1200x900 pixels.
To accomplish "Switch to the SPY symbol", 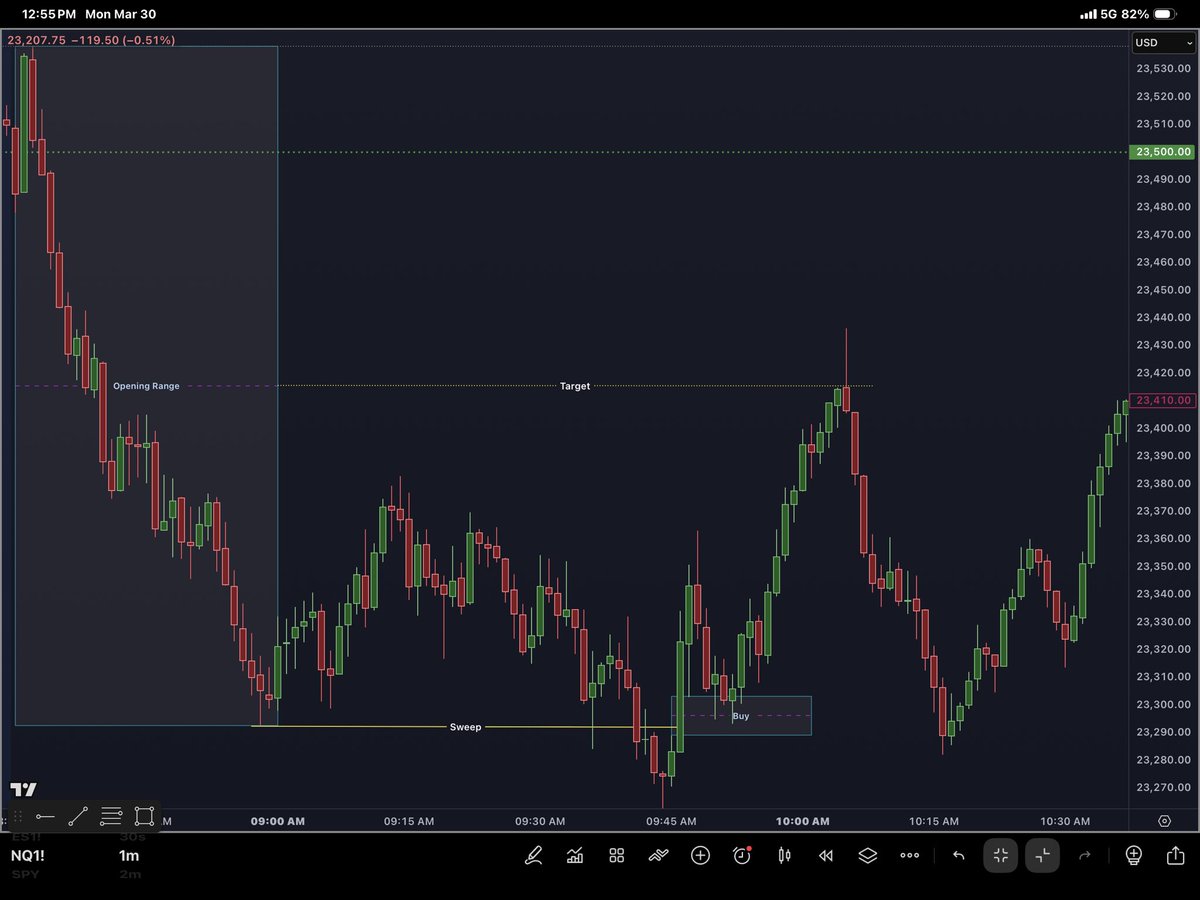I will click(24, 874).
